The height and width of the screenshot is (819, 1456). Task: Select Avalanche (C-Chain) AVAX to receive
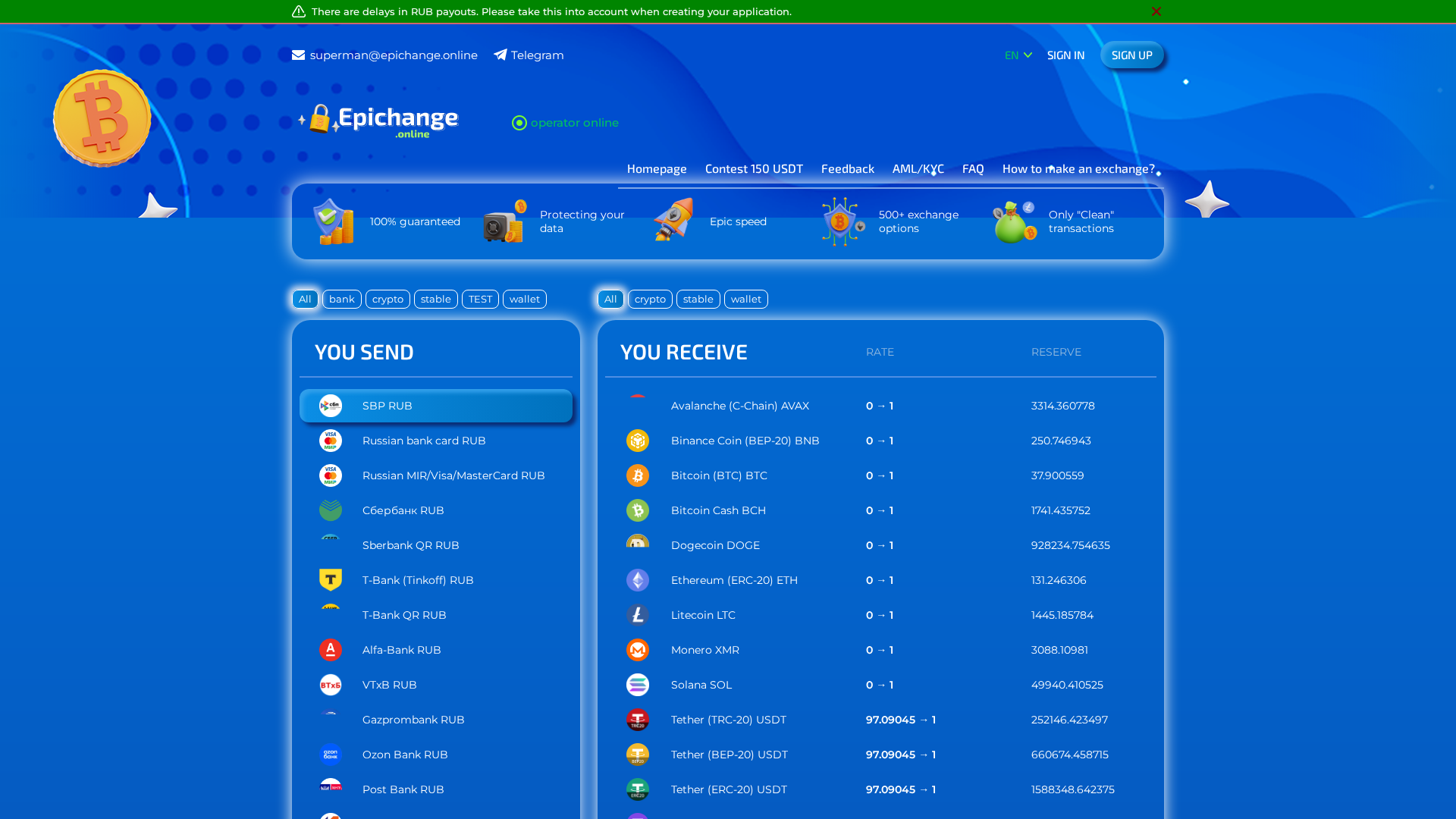click(880, 406)
